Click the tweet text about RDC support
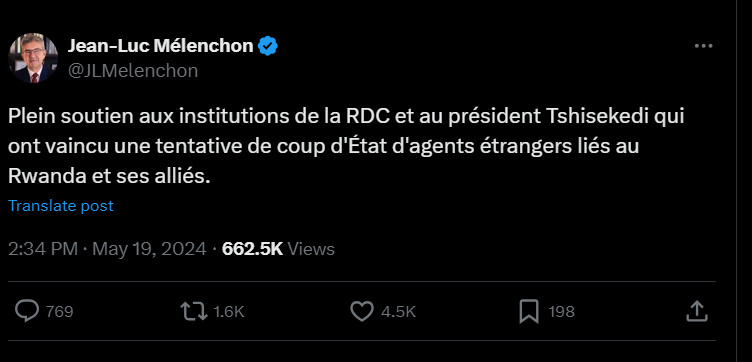Viewport: 752px width, 362px height. (x=346, y=147)
